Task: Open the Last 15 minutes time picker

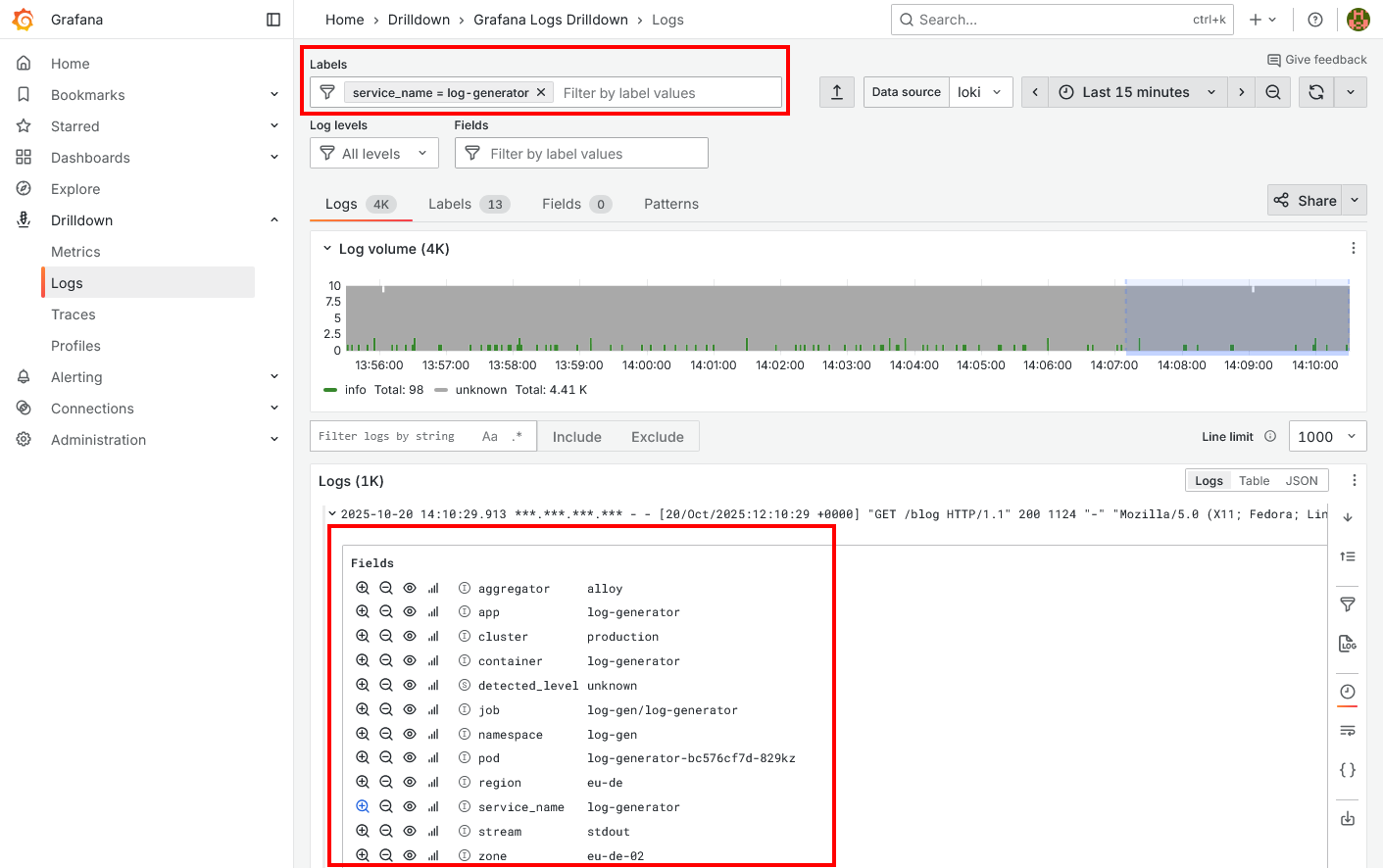Action: pyautogui.click(x=1137, y=92)
